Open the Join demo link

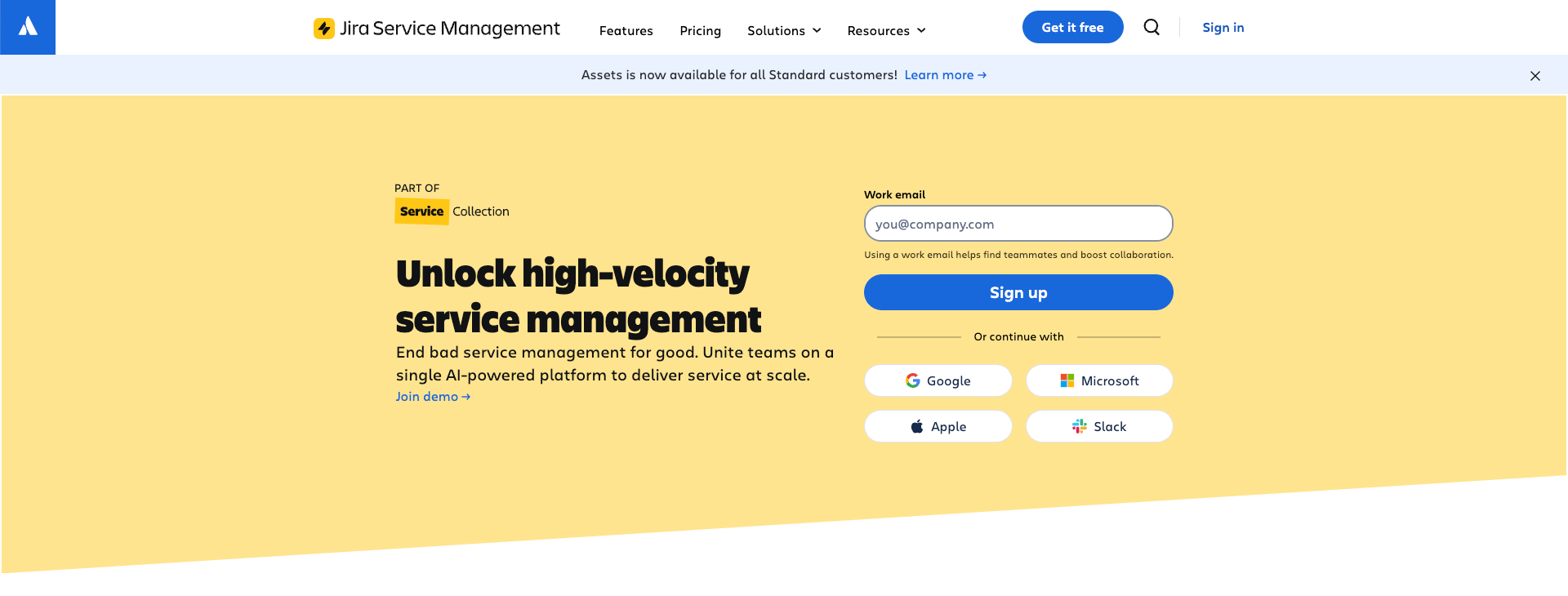click(x=433, y=396)
